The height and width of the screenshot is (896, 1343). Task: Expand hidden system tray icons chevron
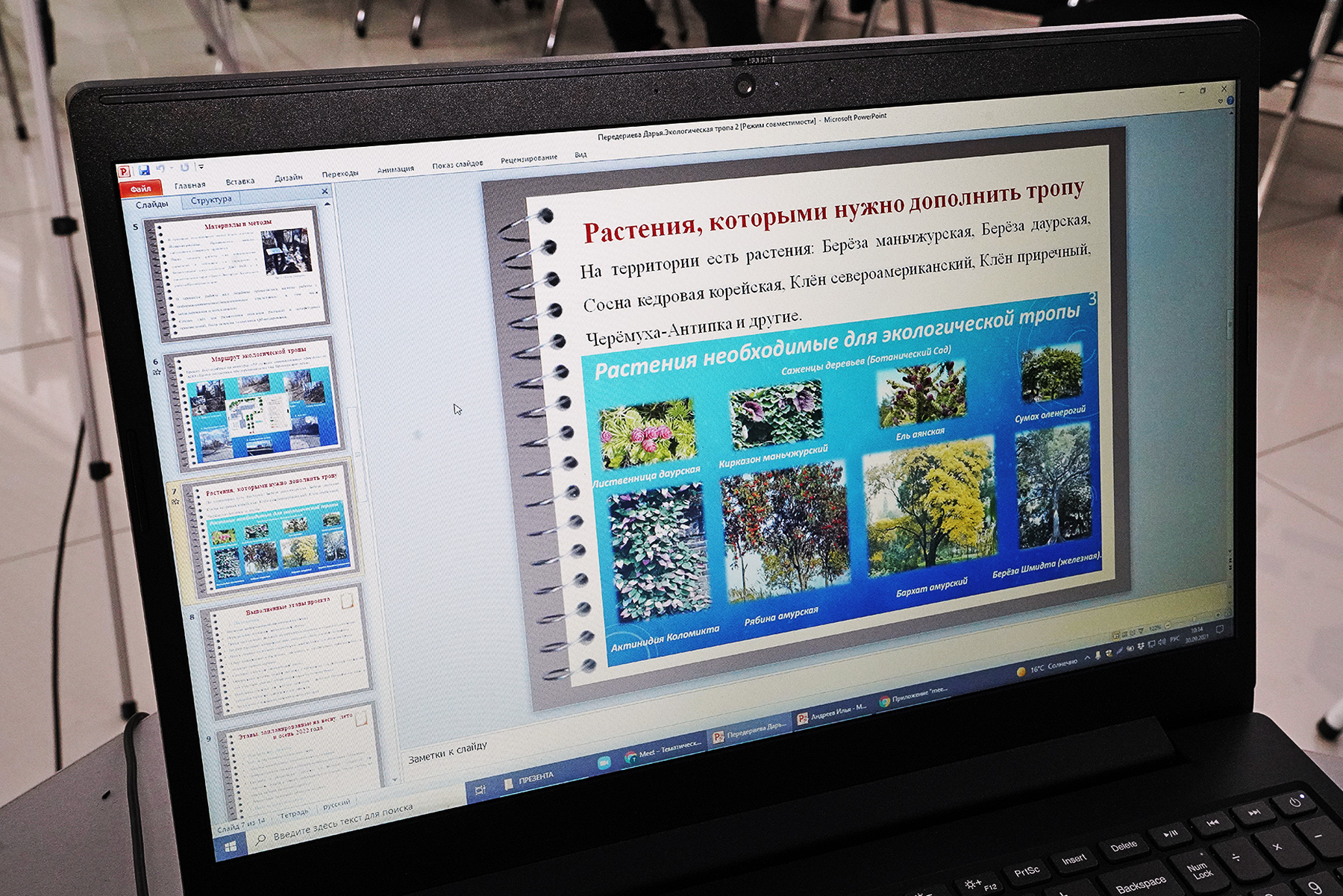coord(1087,657)
